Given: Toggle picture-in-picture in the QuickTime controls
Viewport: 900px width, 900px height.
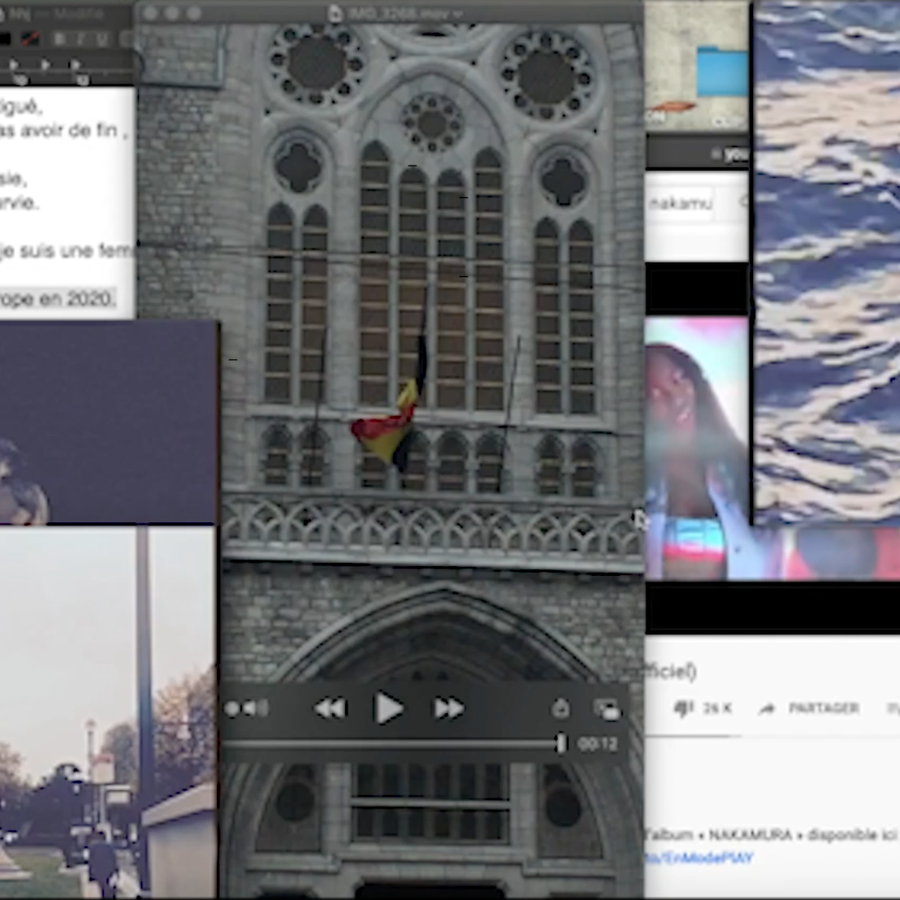Looking at the screenshot, I should click(x=606, y=709).
